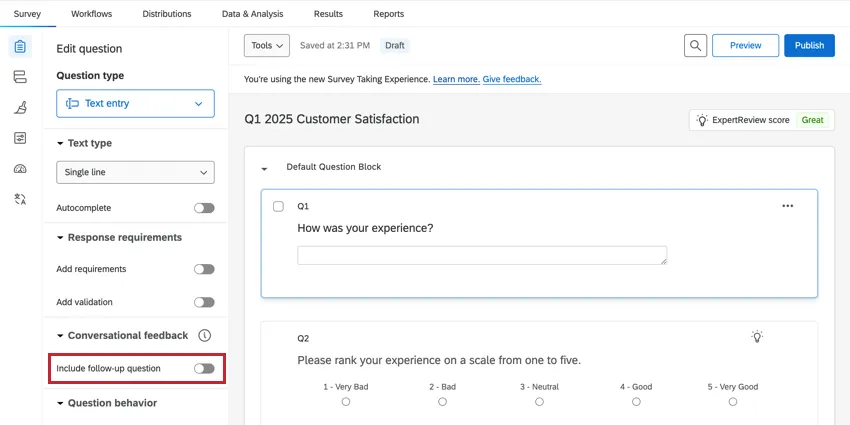The height and width of the screenshot is (425, 850).
Task: Switch to the Workflows tab
Action: (x=91, y=14)
